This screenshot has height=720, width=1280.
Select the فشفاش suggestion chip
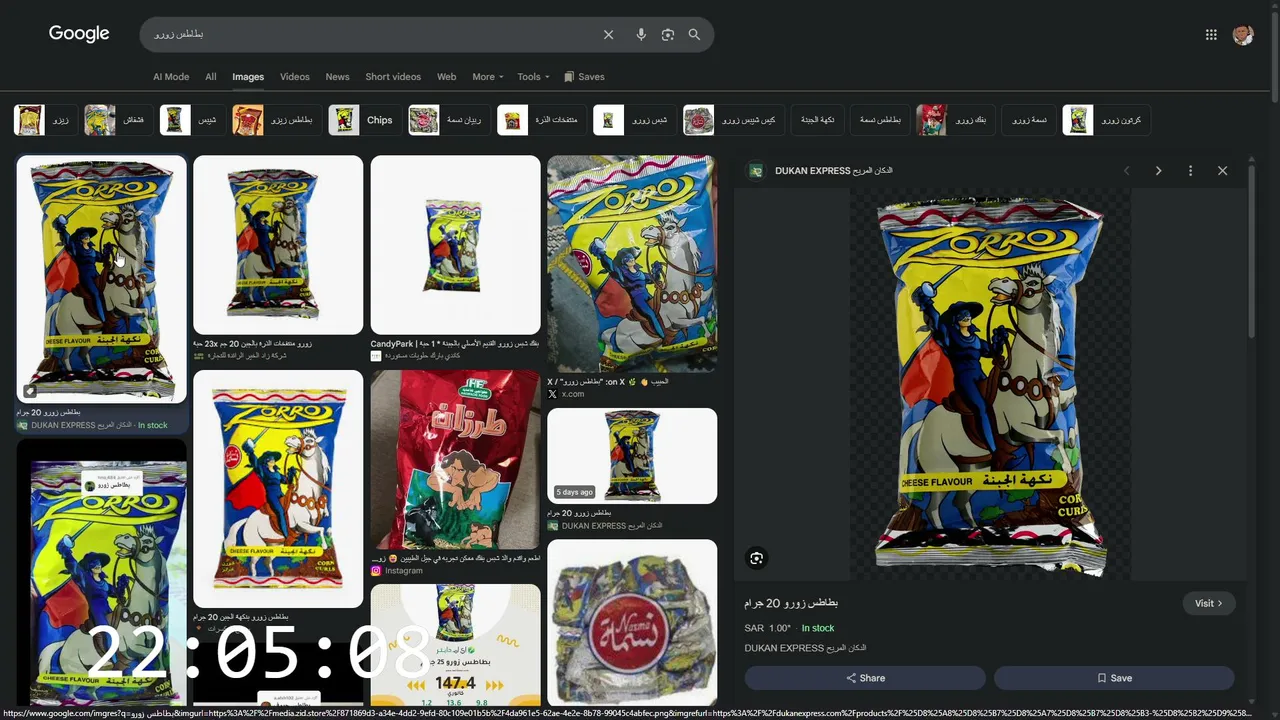119,120
